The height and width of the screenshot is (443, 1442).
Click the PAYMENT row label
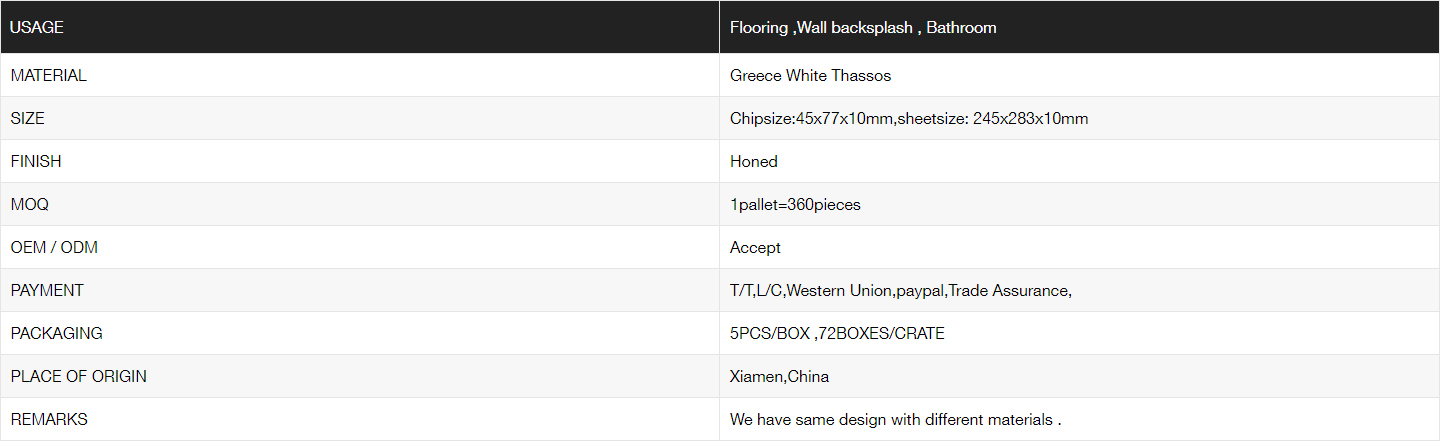[47, 290]
